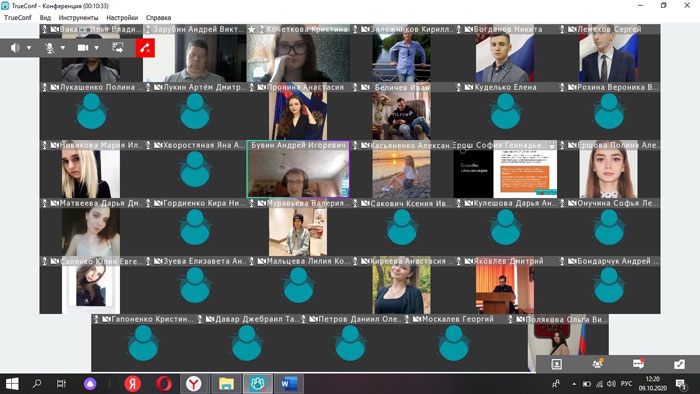This screenshot has height=394, width=700.
Task: Click the fullscreen expand icon bottom right
Action: point(679,364)
